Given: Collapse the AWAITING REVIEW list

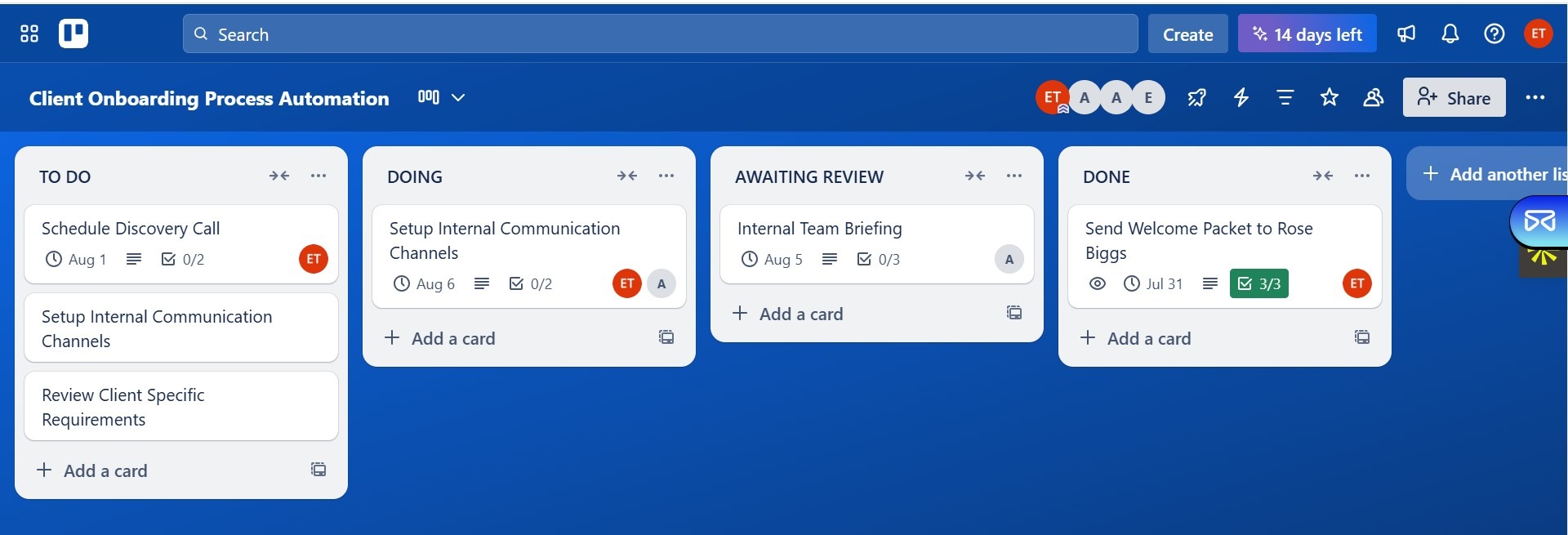Looking at the screenshot, I should point(974,176).
